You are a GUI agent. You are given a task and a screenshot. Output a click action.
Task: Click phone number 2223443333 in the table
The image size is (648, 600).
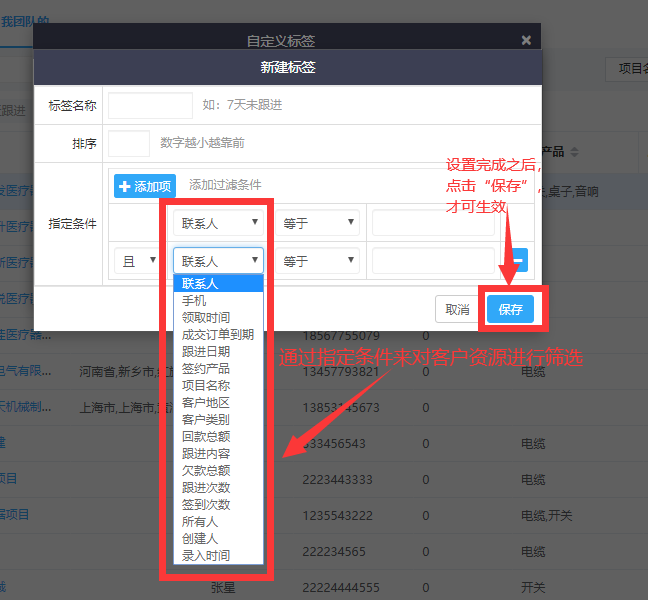click(x=337, y=479)
